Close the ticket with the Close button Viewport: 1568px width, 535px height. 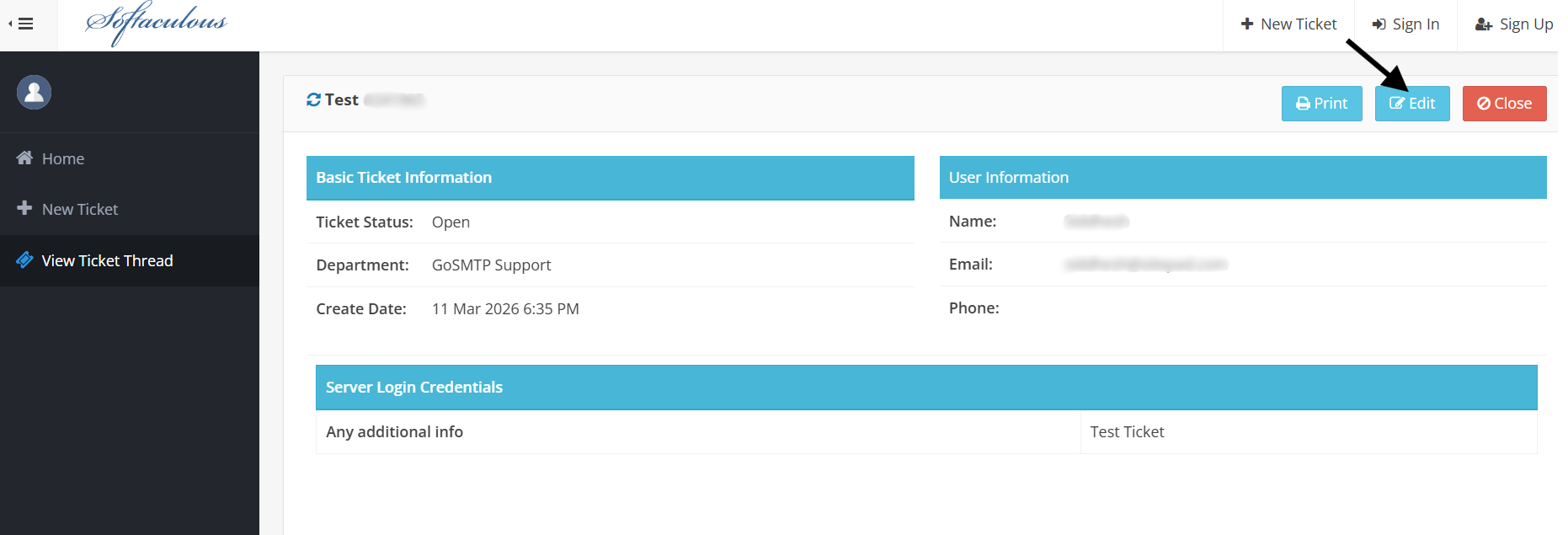click(1504, 103)
